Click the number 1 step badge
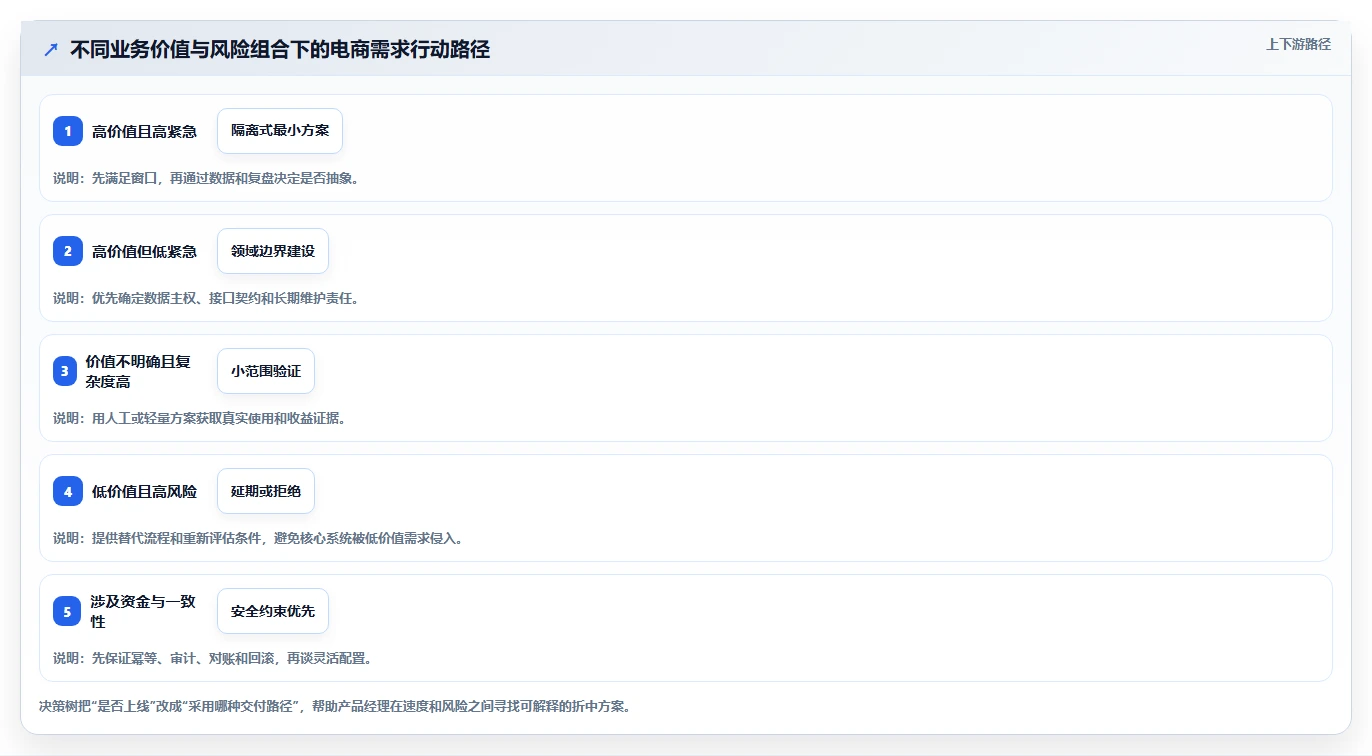Viewport: 1372px width, 756px height. [68, 131]
